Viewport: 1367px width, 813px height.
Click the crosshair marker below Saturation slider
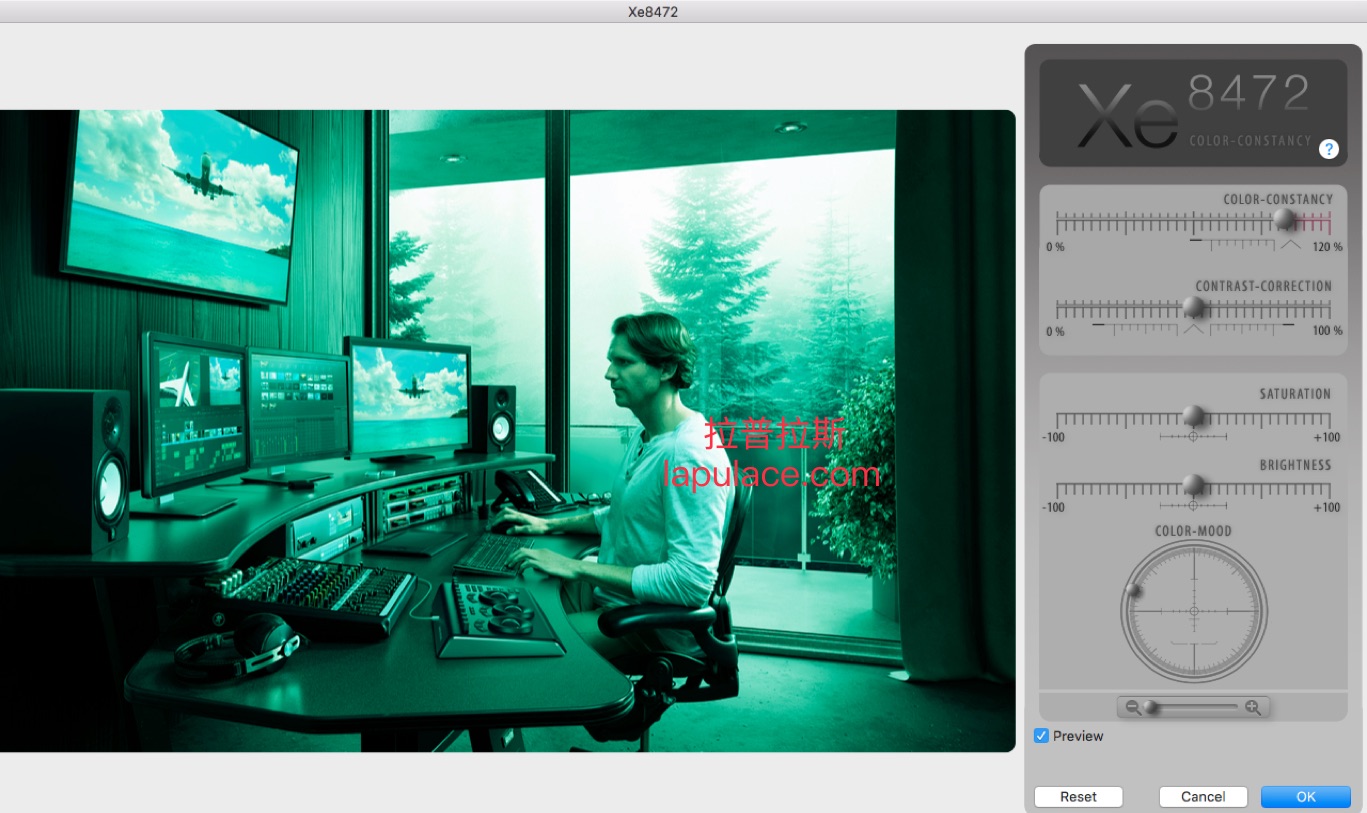[1193, 437]
